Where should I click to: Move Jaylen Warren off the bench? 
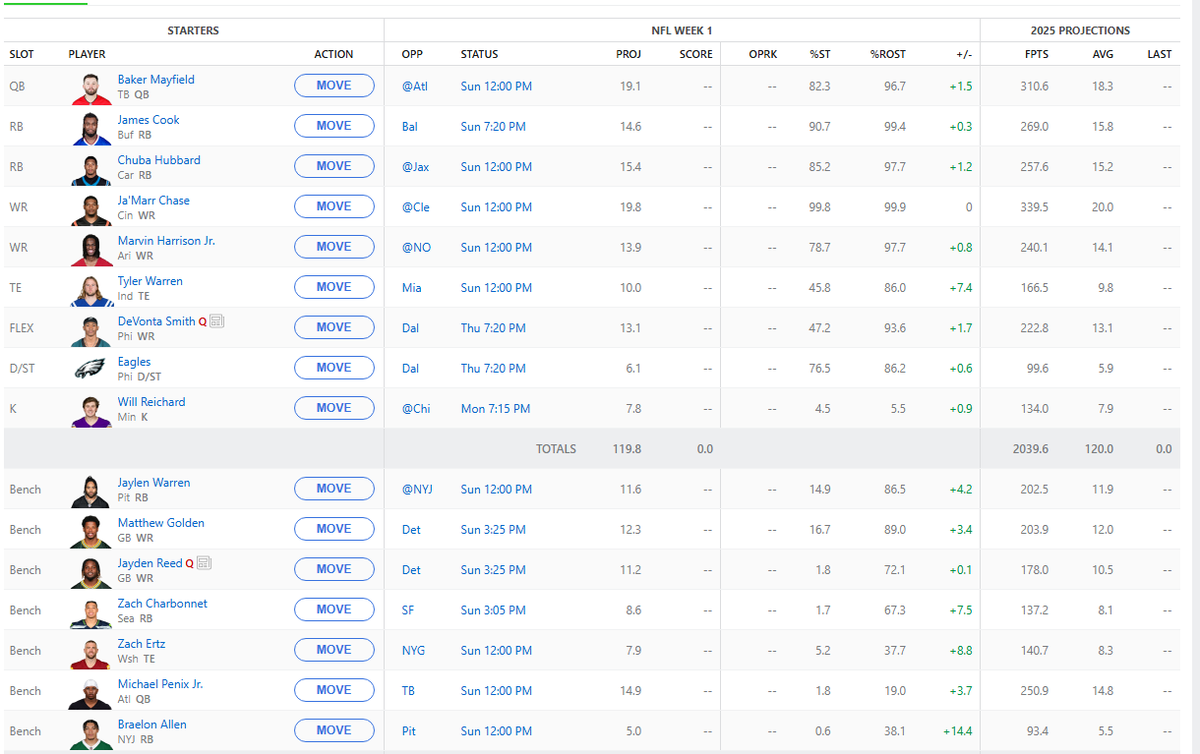point(334,489)
